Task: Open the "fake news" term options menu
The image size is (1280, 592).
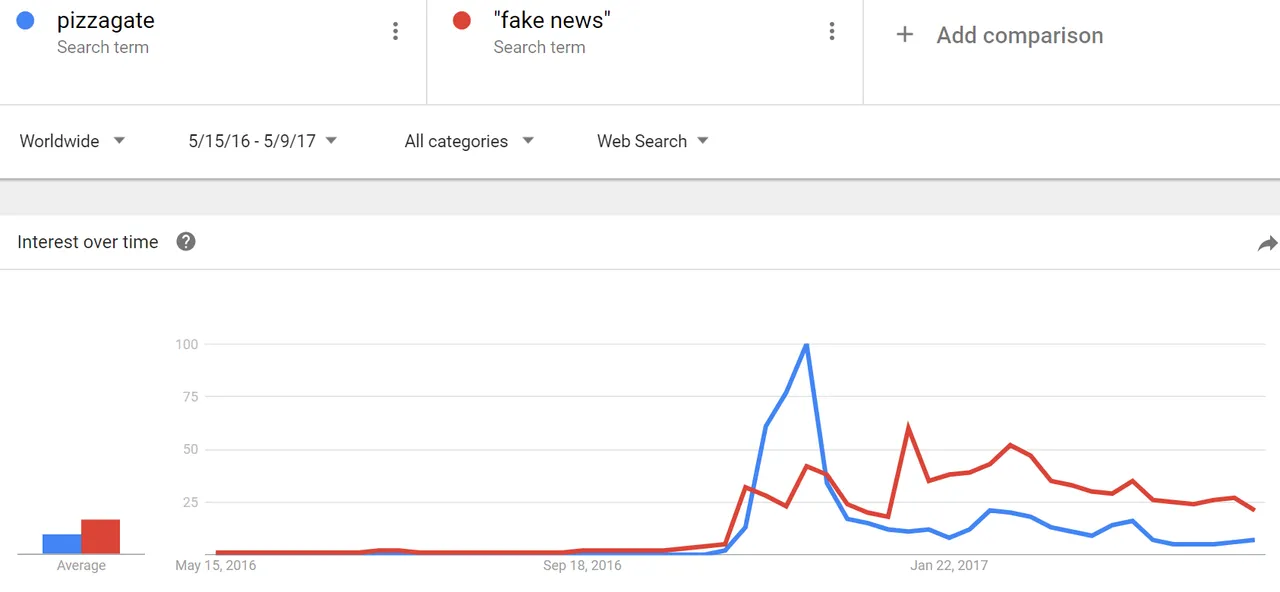Action: tap(832, 32)
